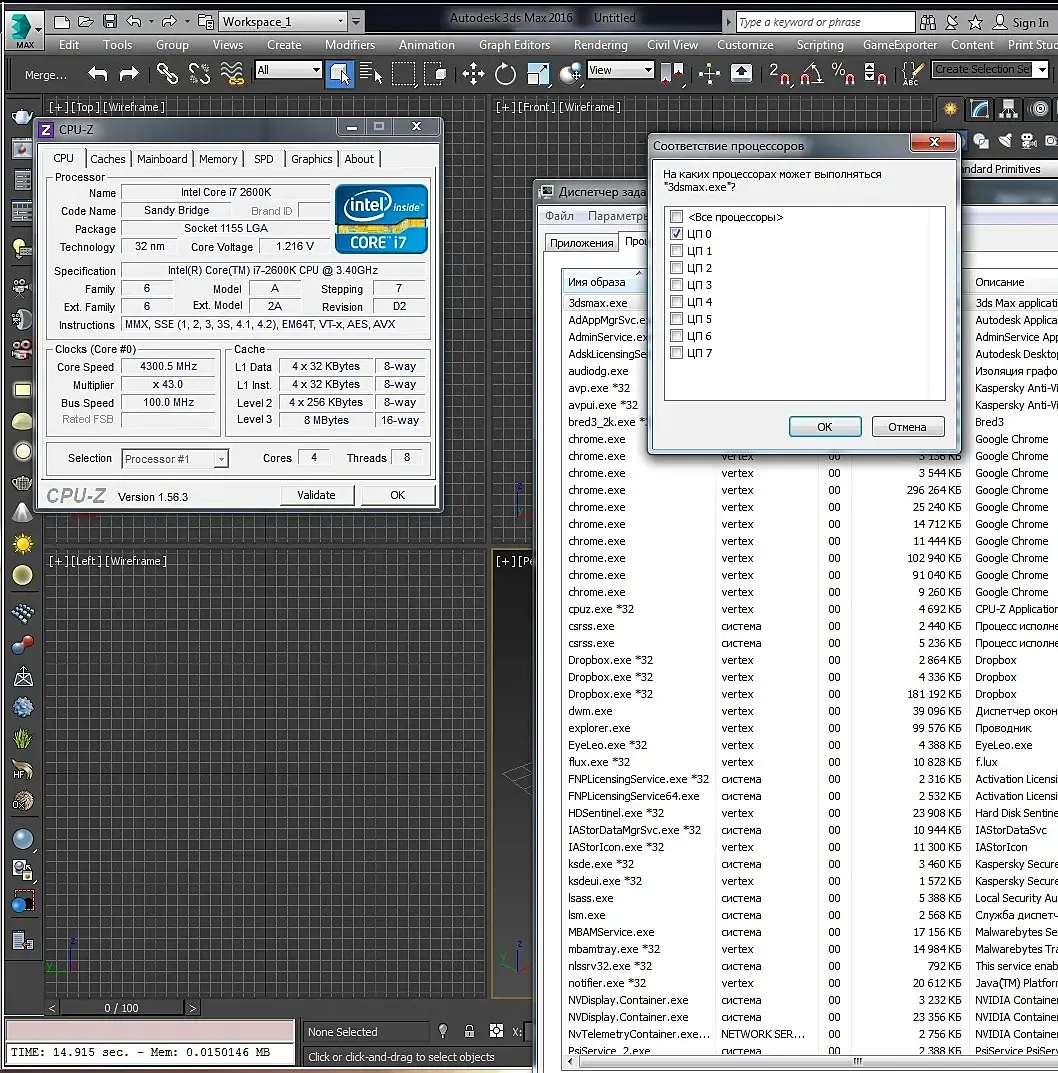This screenshot has height=1073, width=1058.
Task: Activate the Select and Uniform Scale tool
Action: (x=538, y=73)
